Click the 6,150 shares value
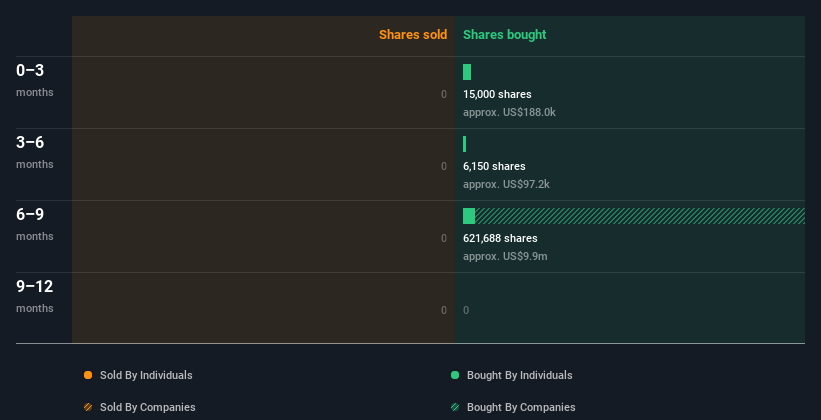This screenshot has width=821, height=420. point(494,166)
